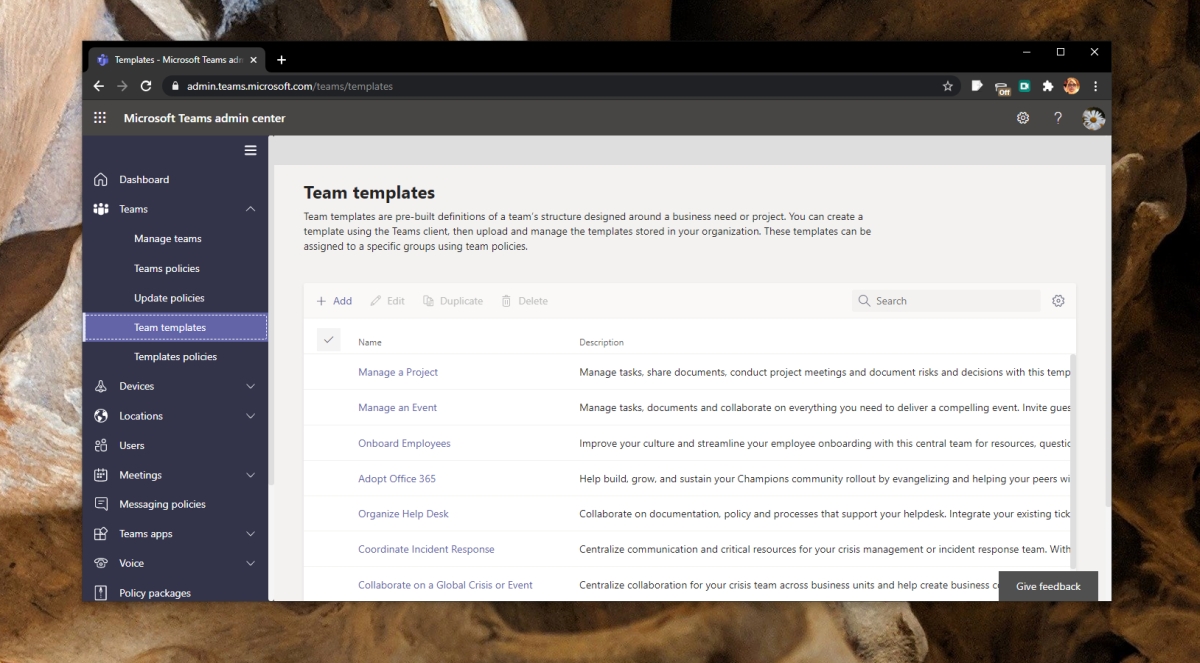Screen dimensions: 1200x663
Task: Bookmark the page with the star icon
Action: tap(947, 86)
